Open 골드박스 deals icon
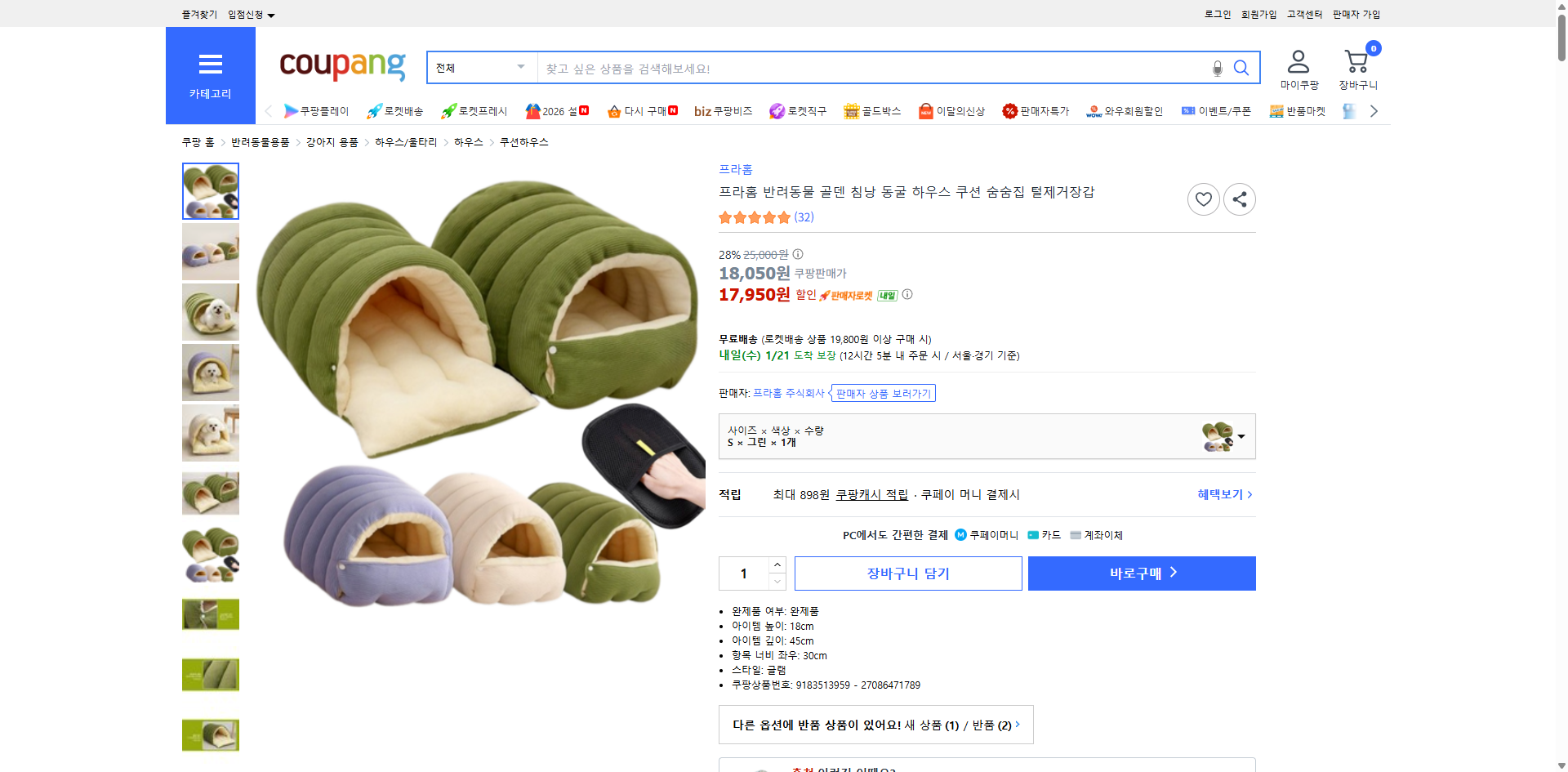 pyautogui.click(x=850, y=110)
